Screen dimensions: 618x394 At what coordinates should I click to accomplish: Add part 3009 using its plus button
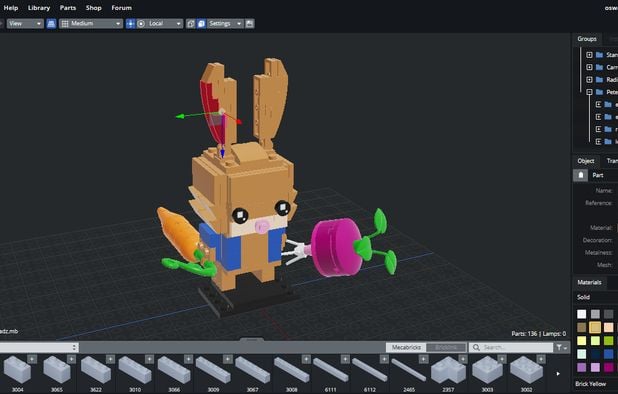click(x=228, y=359)
